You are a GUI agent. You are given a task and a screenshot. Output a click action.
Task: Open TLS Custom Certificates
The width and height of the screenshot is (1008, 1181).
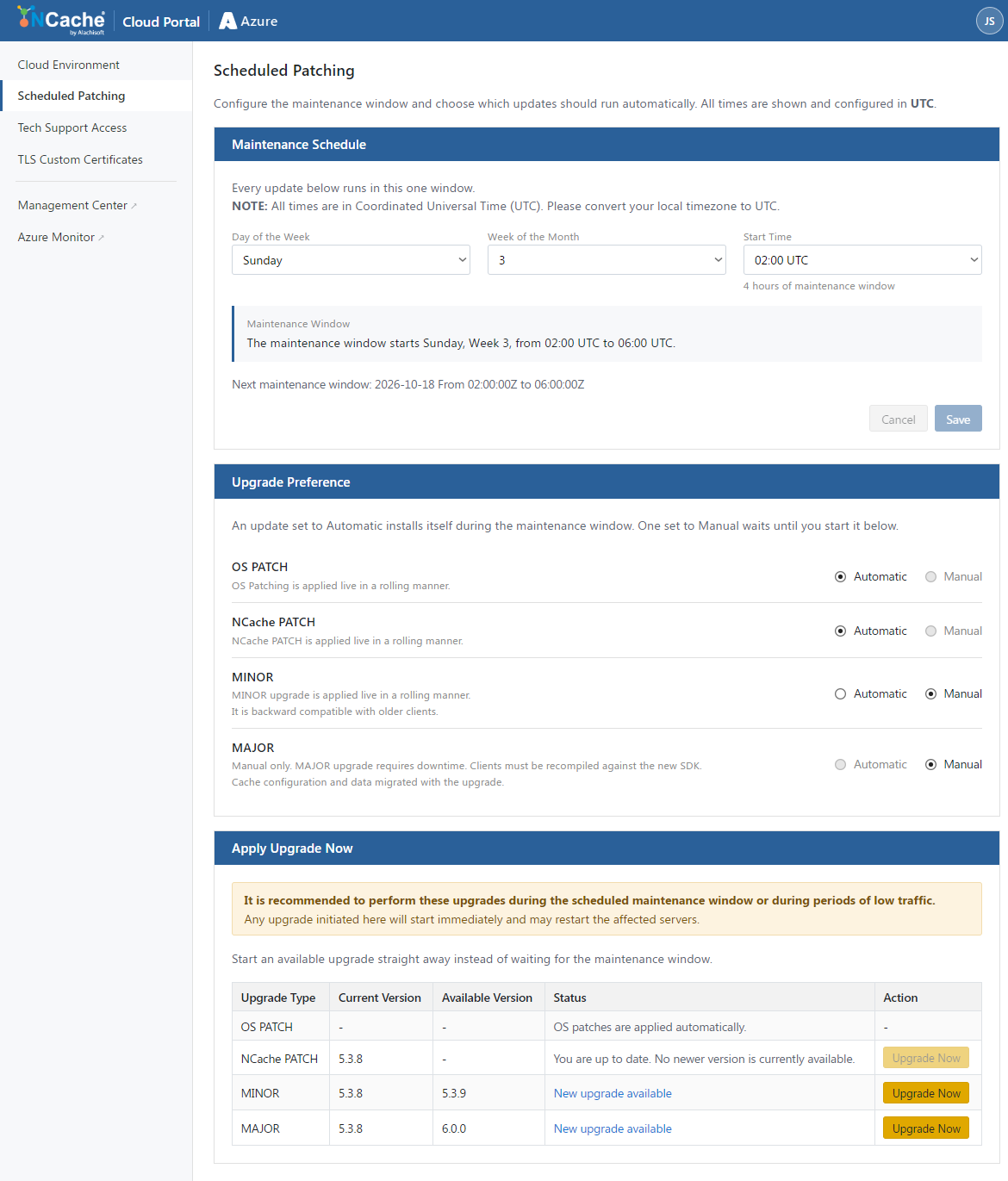tap(80, 159)
